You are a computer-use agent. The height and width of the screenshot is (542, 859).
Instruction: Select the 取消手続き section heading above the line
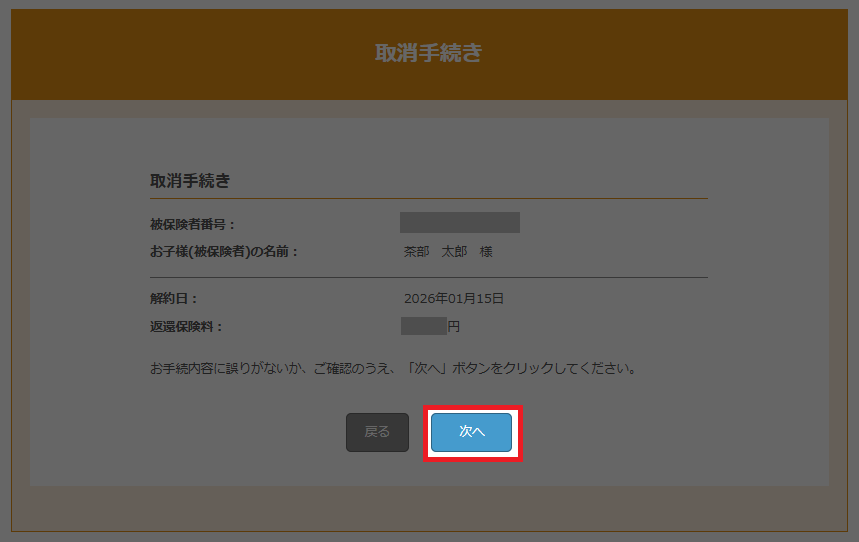190,181
